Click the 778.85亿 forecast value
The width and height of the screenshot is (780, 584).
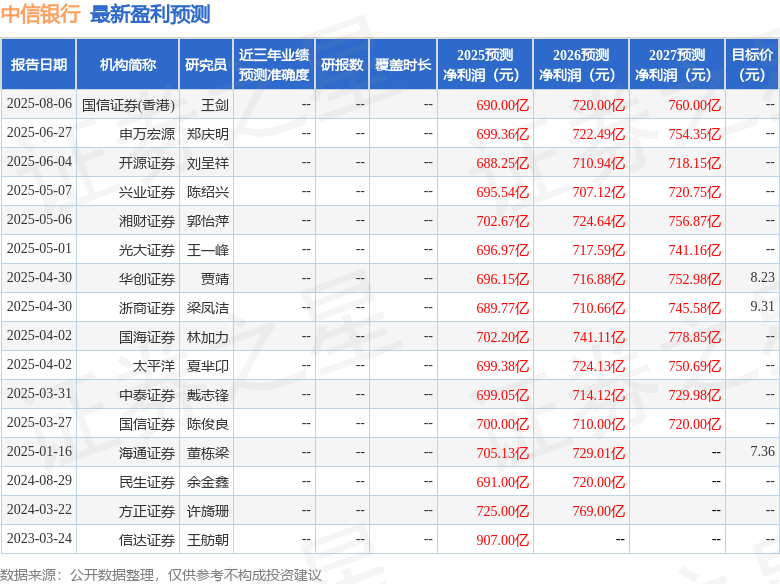coord(694,337)
